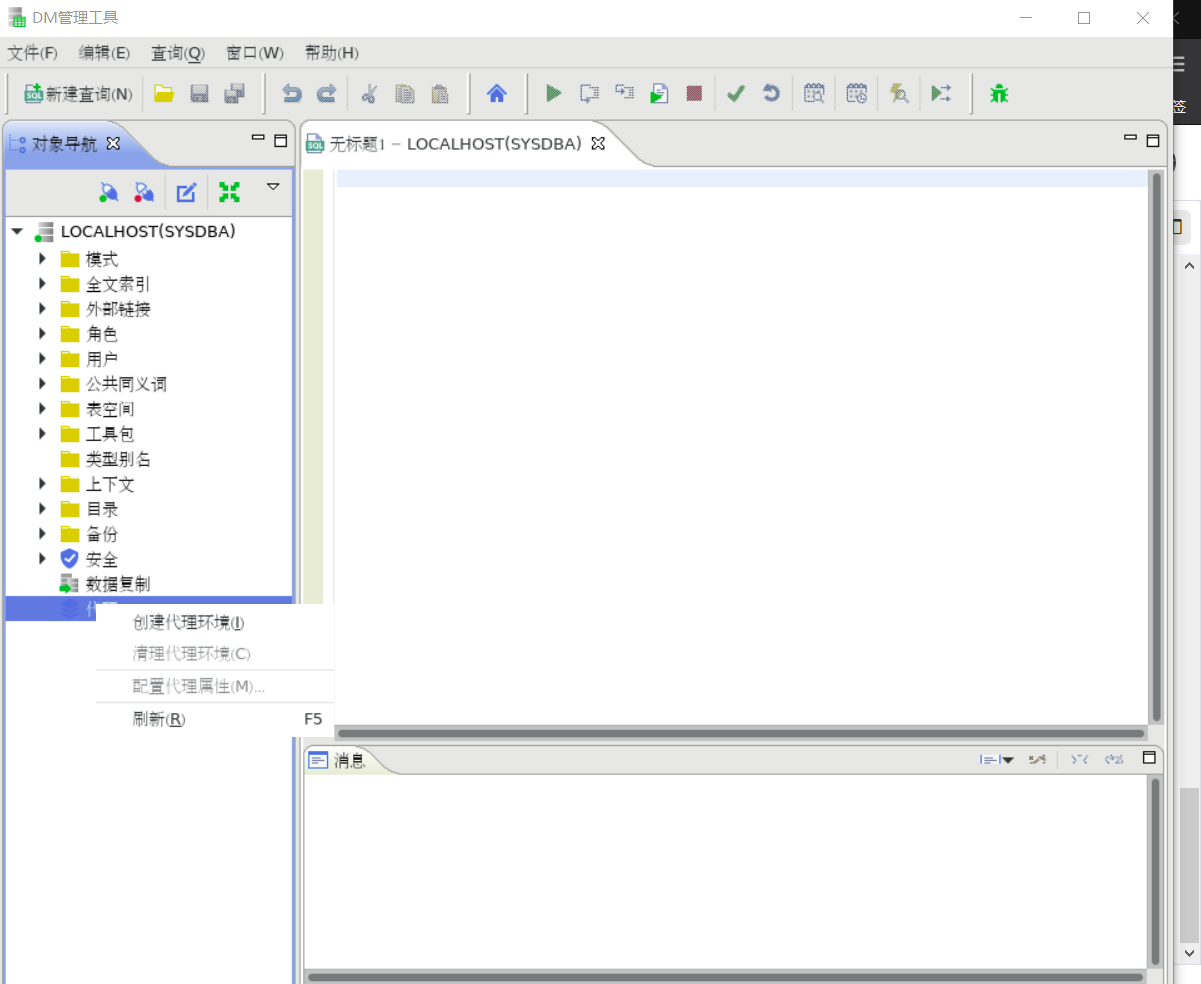The image size is (1201, 984).
Task: Choose 刷新(R) in the context menu
Action: (159, 719)
